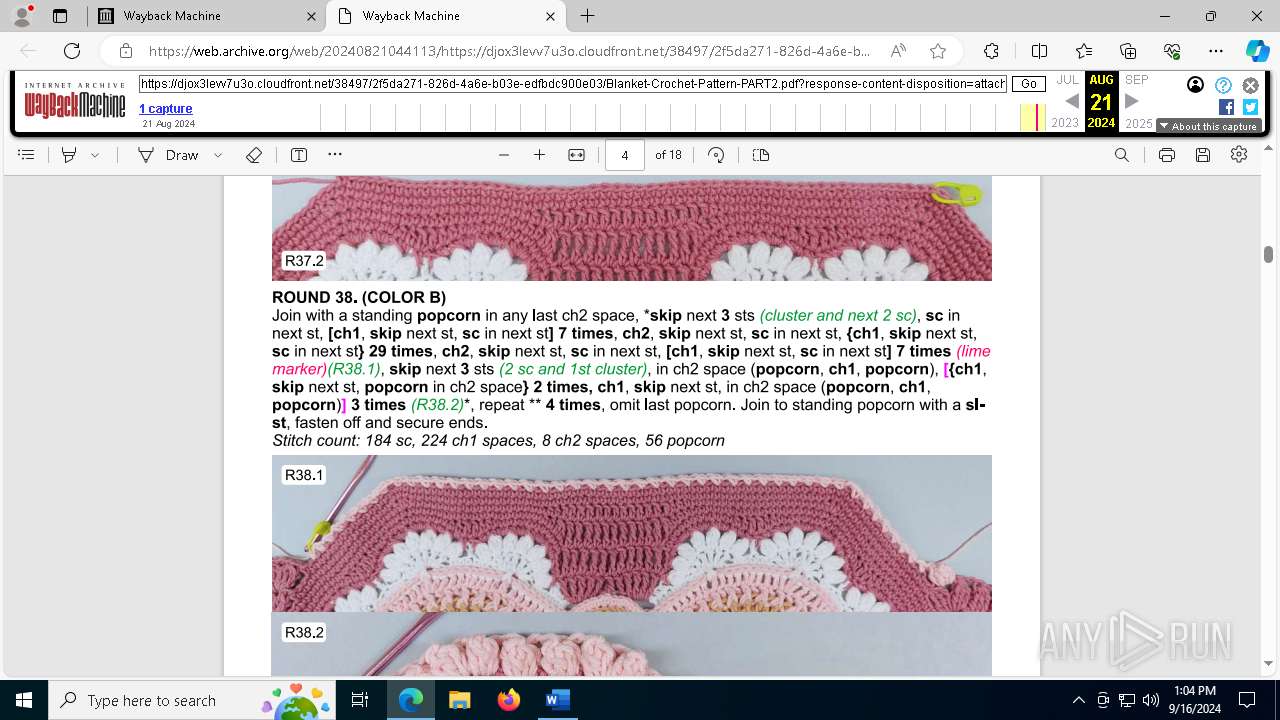Print the PDF document
The image size is (1280, 720).
click(1167, 155)
